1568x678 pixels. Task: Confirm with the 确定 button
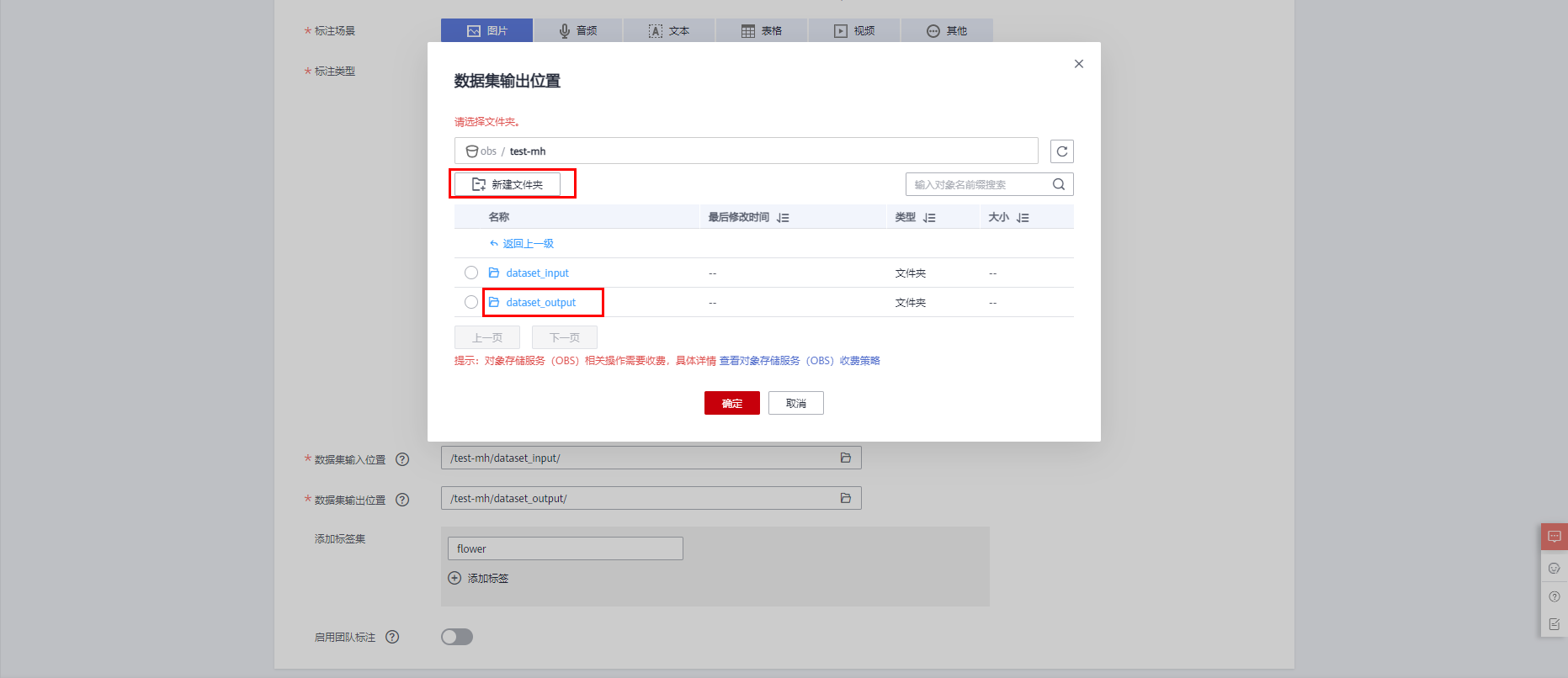(x=732, y=403)
